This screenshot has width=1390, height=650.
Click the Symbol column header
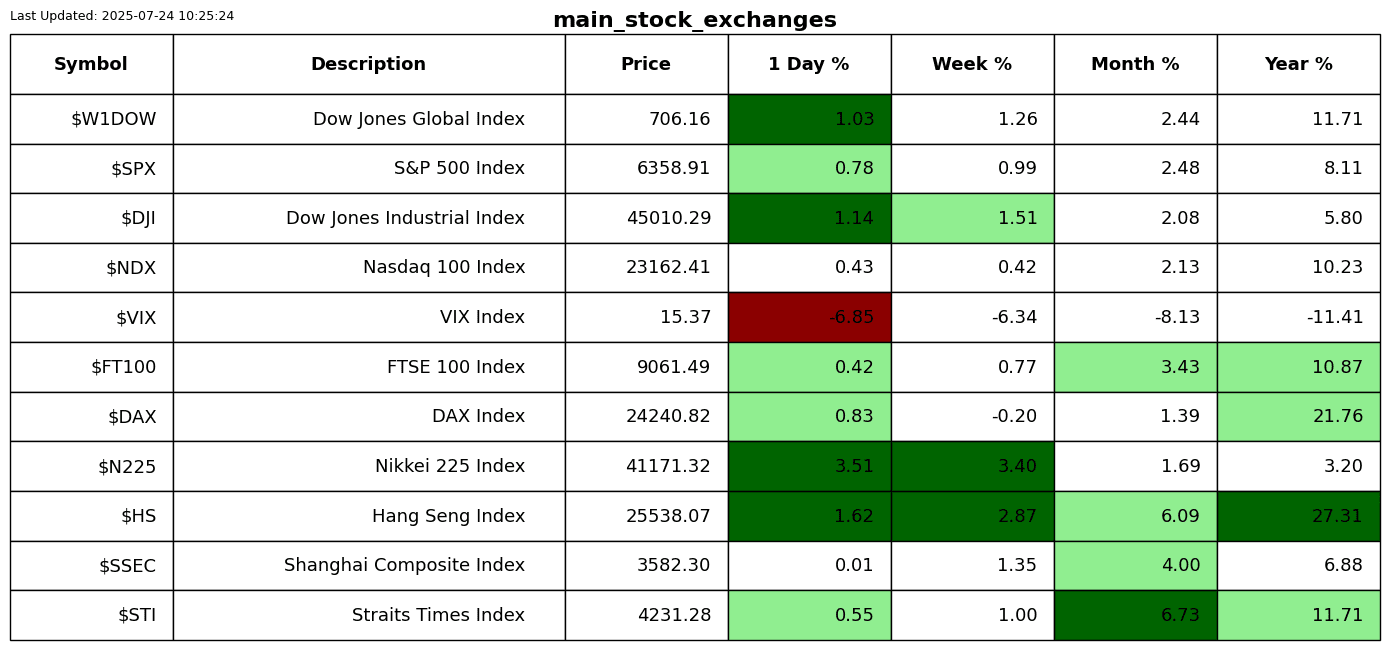(x=91, y=64)
